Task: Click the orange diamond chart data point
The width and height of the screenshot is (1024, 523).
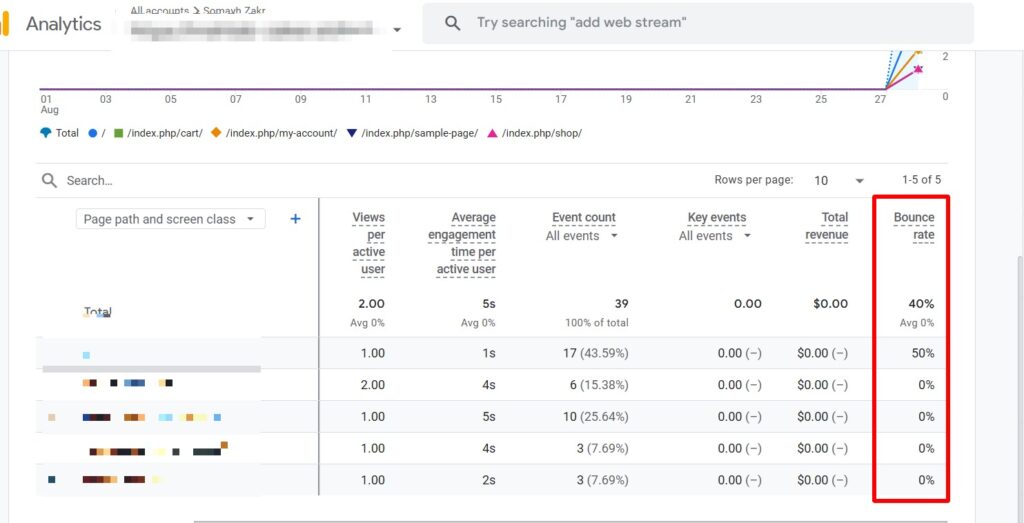Action: coord(918,50)
